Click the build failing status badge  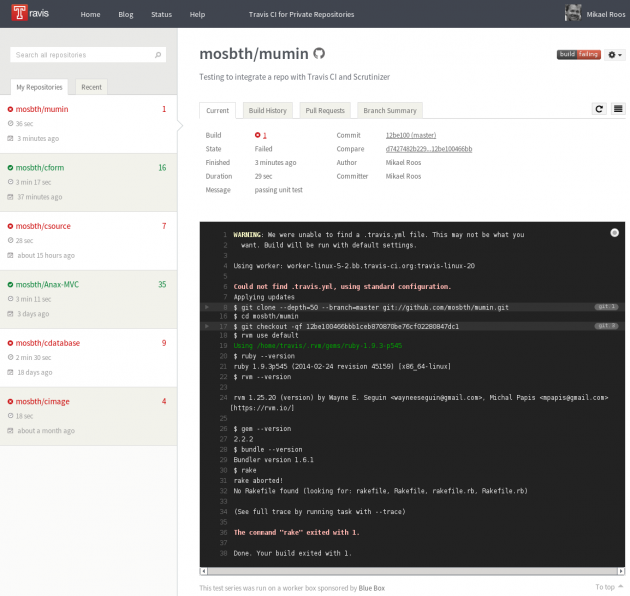click(579, 54)
